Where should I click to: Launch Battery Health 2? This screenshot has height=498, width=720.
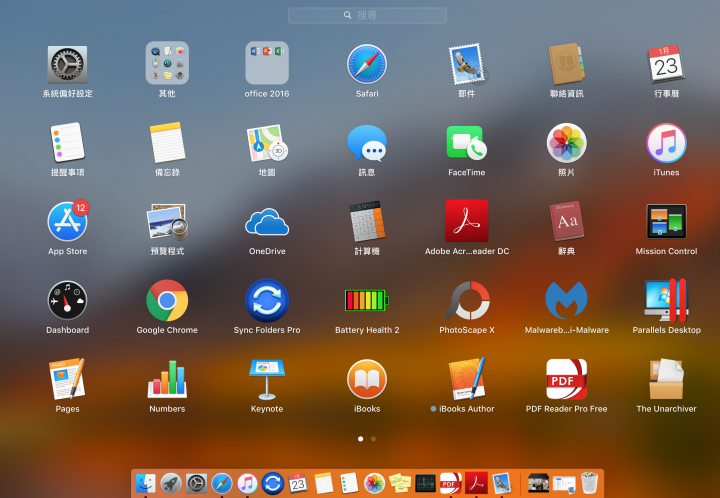(x=366, y=300)
